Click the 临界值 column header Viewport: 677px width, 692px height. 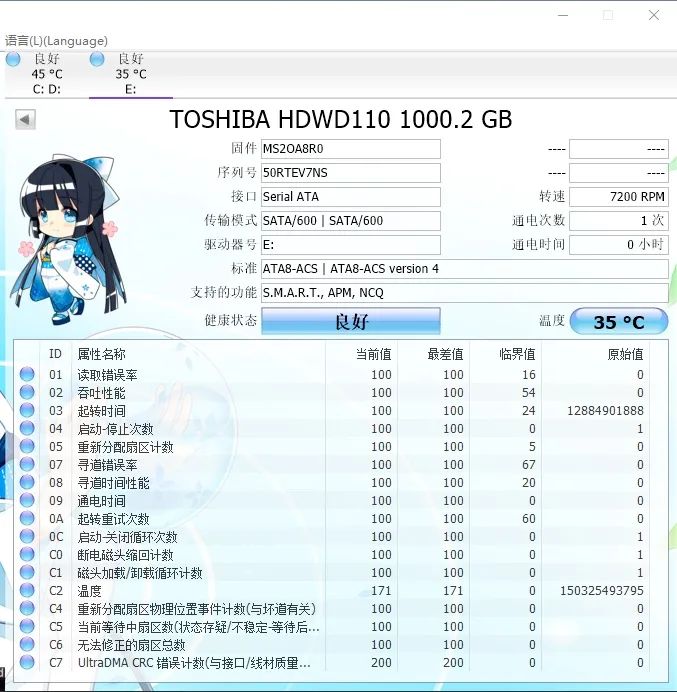[517, 354]
